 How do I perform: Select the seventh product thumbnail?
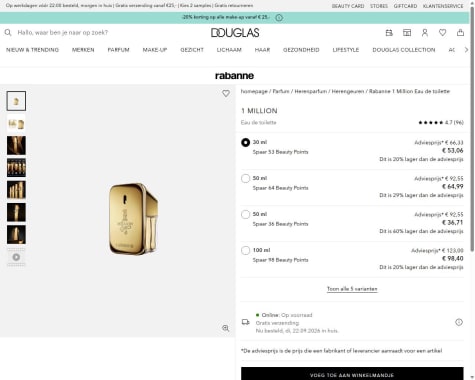point(16,235)
